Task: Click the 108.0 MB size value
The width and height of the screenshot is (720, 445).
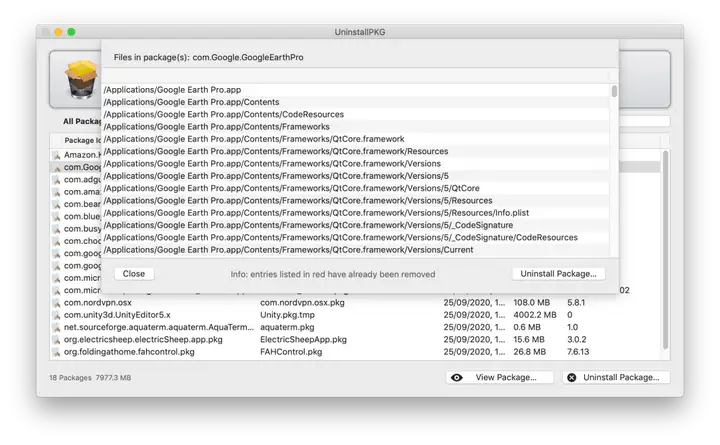Action: [x=531, y=303]
